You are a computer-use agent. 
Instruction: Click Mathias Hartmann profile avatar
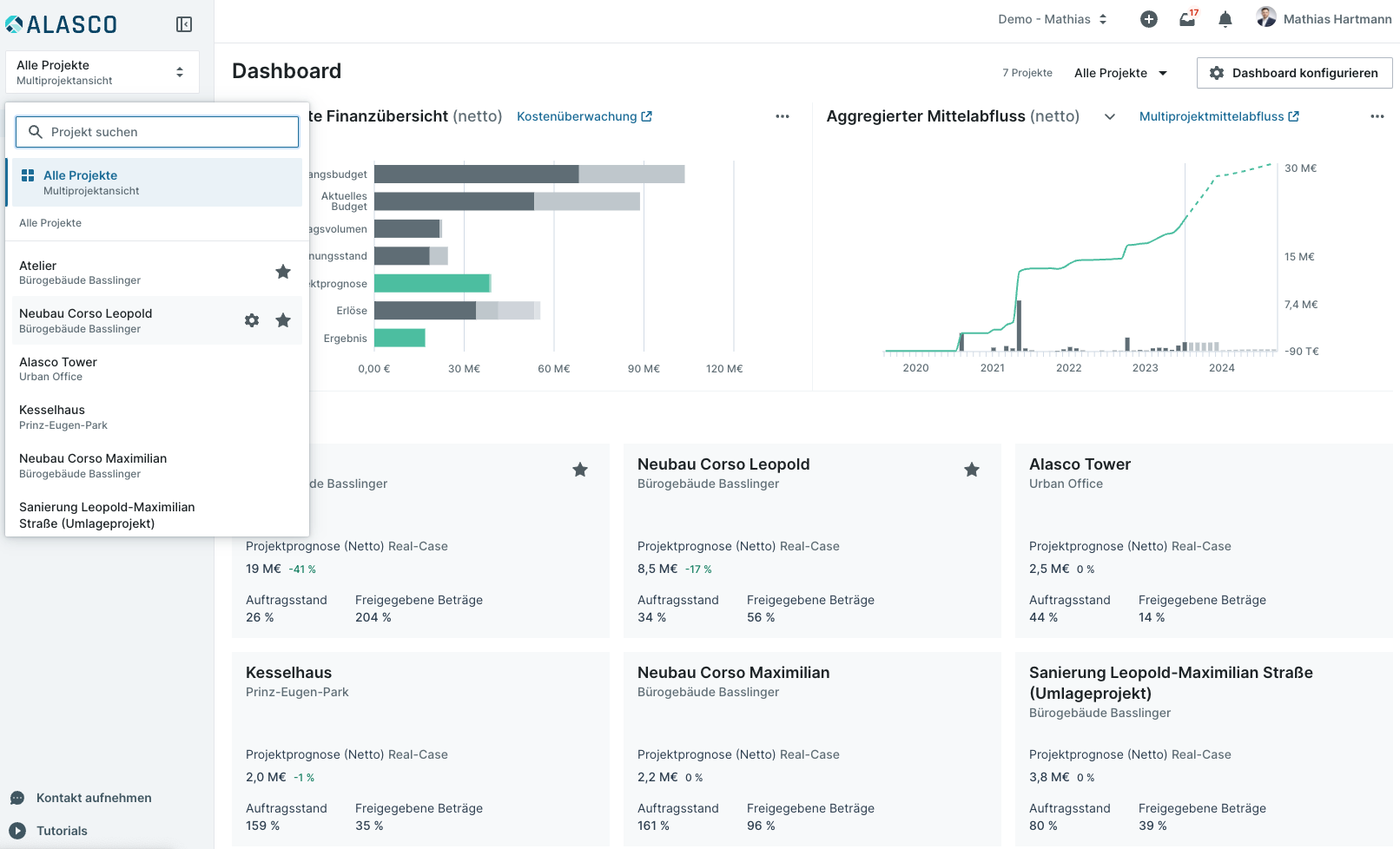click(1266, 17)
